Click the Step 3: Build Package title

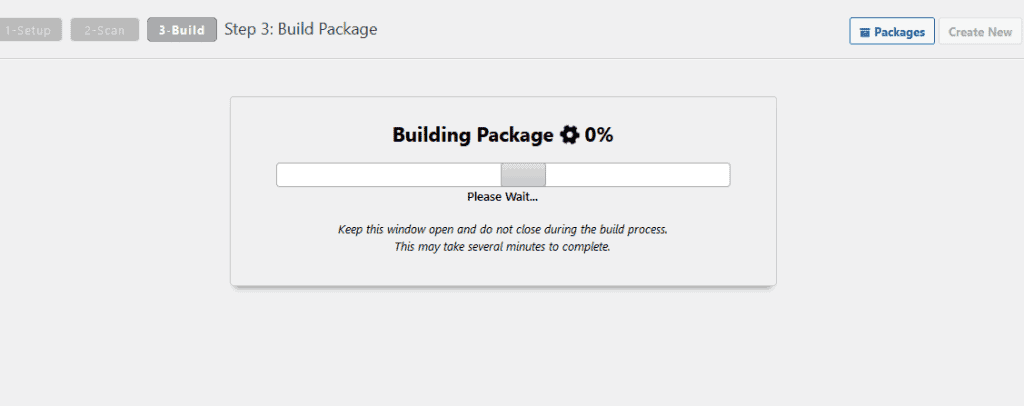click(300, 29)
